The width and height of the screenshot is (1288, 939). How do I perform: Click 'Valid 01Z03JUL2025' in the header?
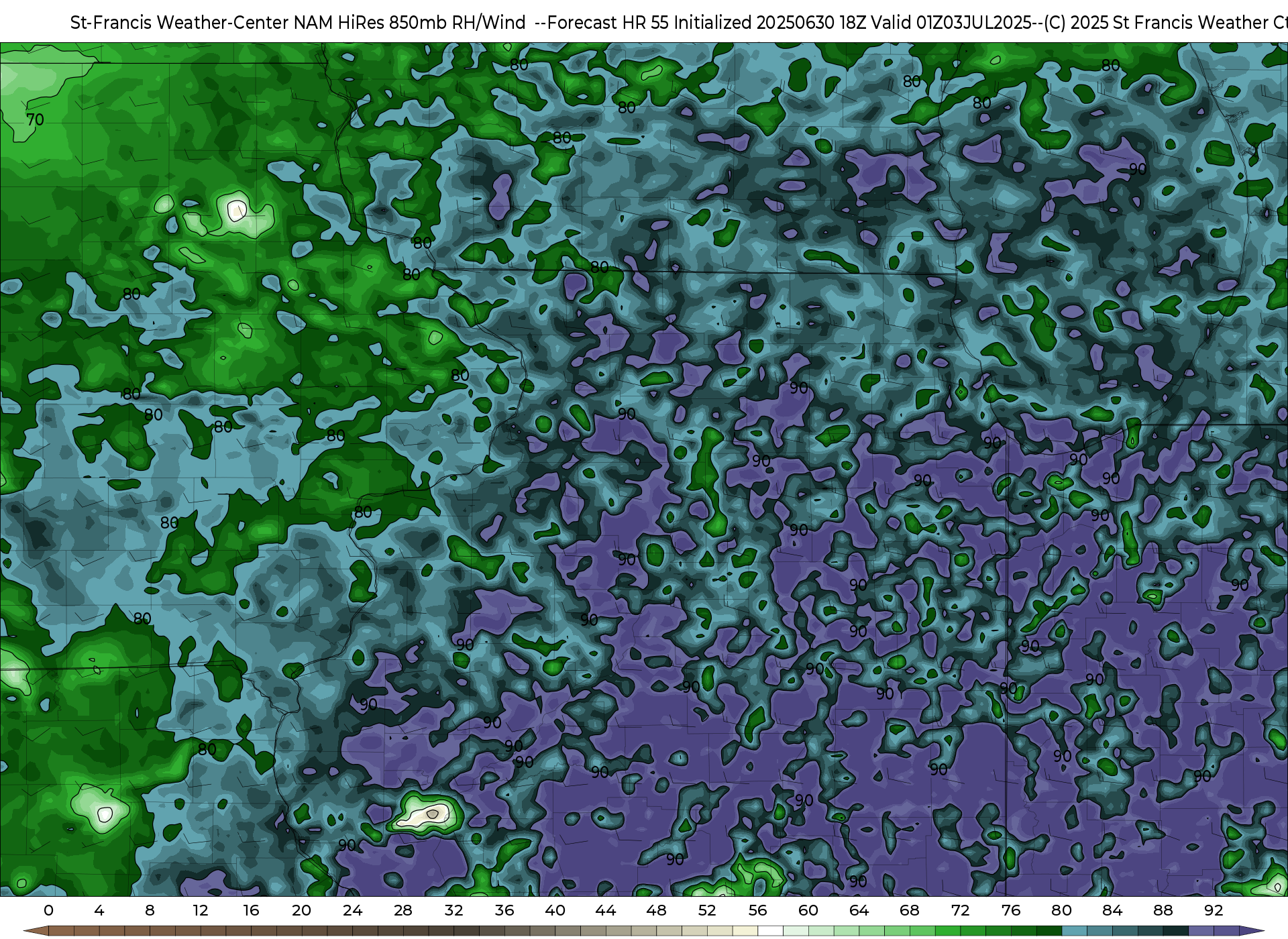click(x=951, y=23)
